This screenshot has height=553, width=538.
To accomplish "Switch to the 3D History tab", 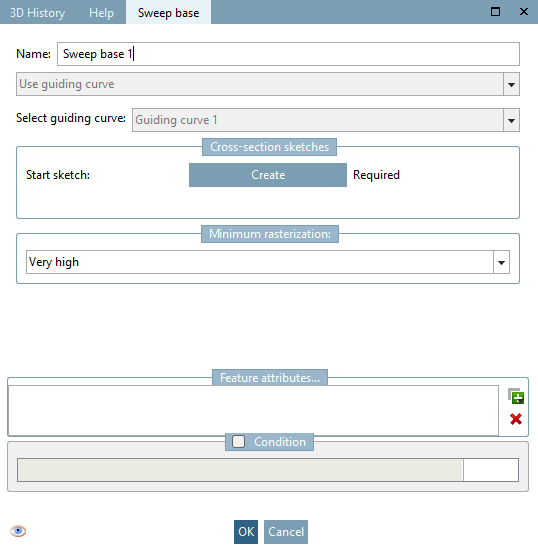I will [x=37, y=13].
